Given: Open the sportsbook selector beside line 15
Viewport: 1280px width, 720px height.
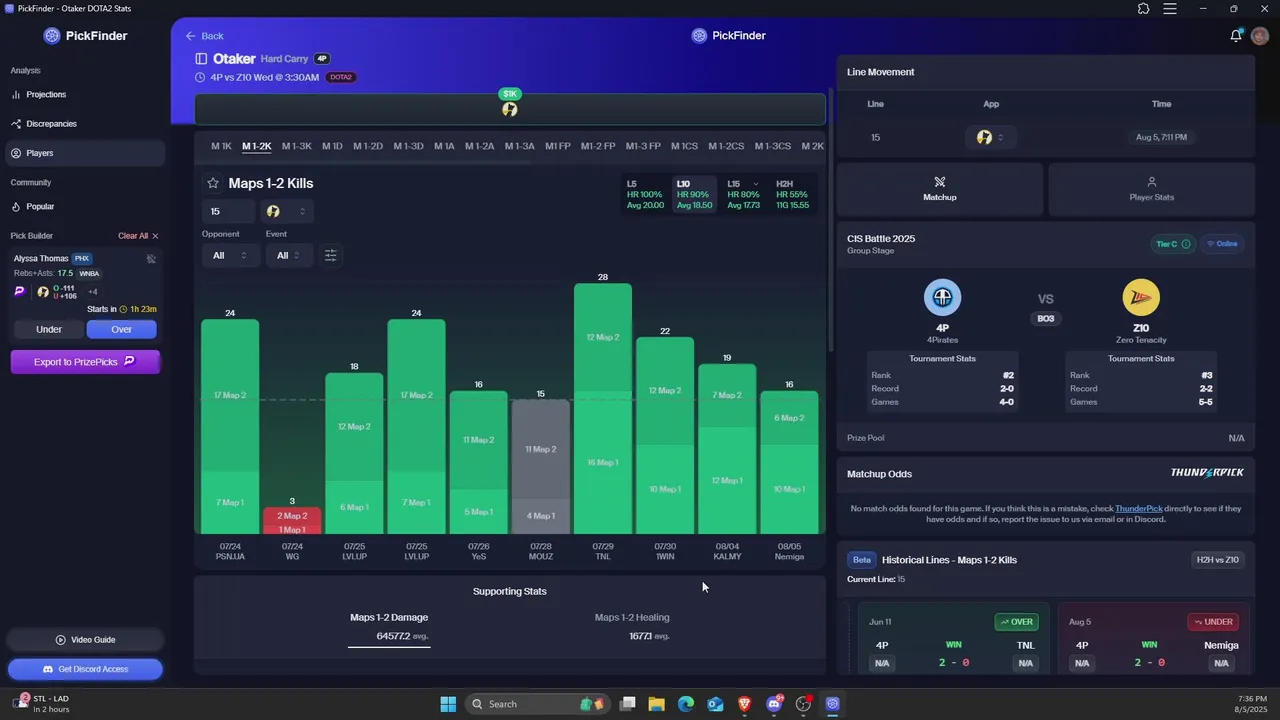Looking at the screenshot, I should (x=286, y=211).
